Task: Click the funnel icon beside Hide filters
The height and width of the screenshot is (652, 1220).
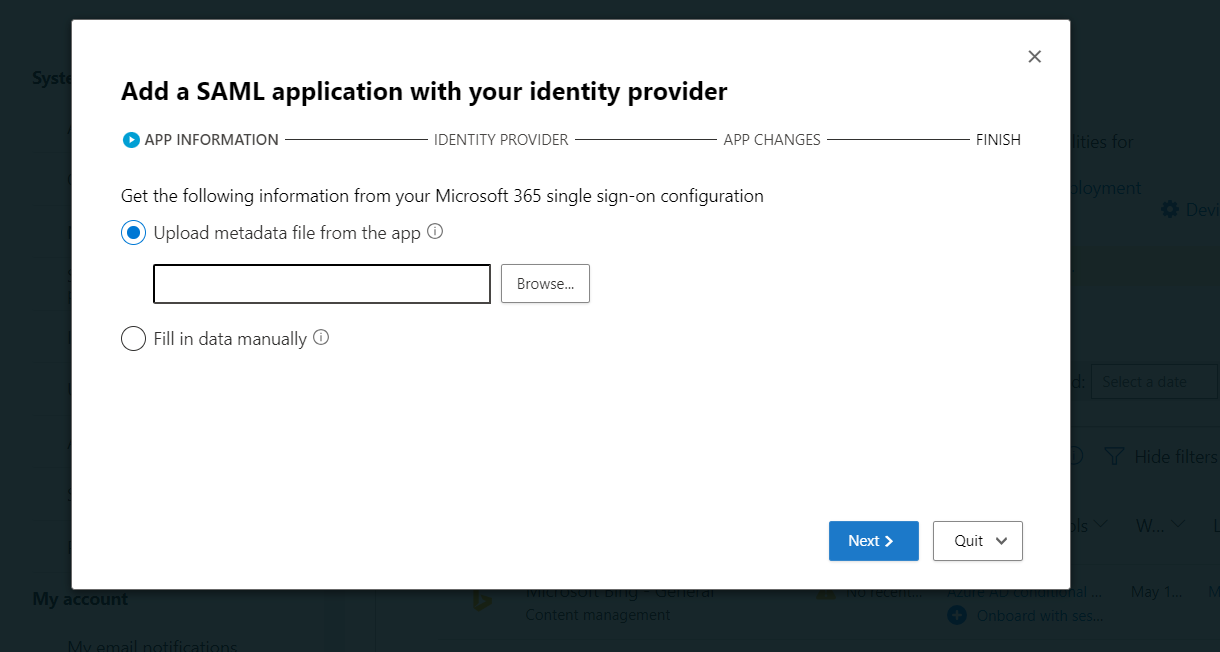Action: [x=1113, y=457]
